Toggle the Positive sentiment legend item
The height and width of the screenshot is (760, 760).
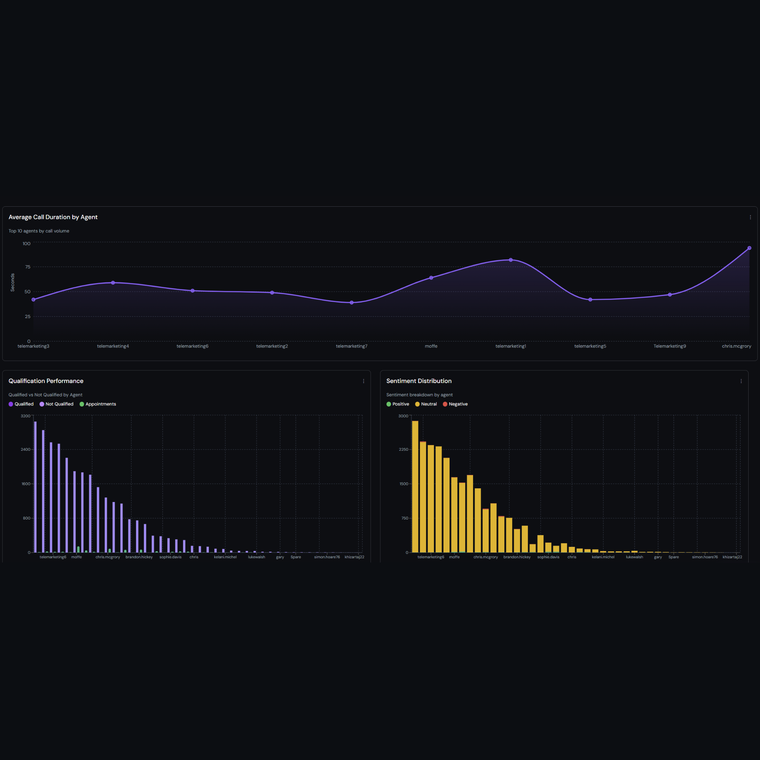click(397, 404)
